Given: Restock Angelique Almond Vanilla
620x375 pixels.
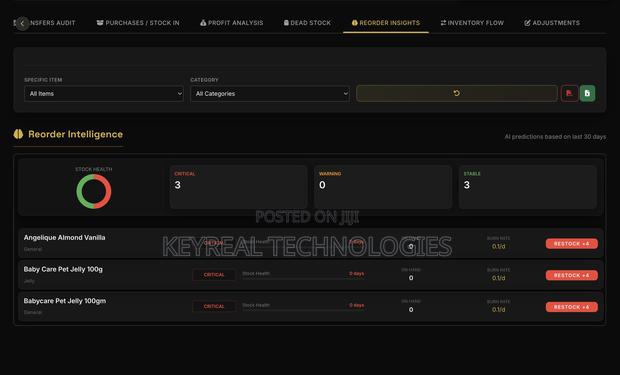Looking at the screenshot, I should point(572,244).
